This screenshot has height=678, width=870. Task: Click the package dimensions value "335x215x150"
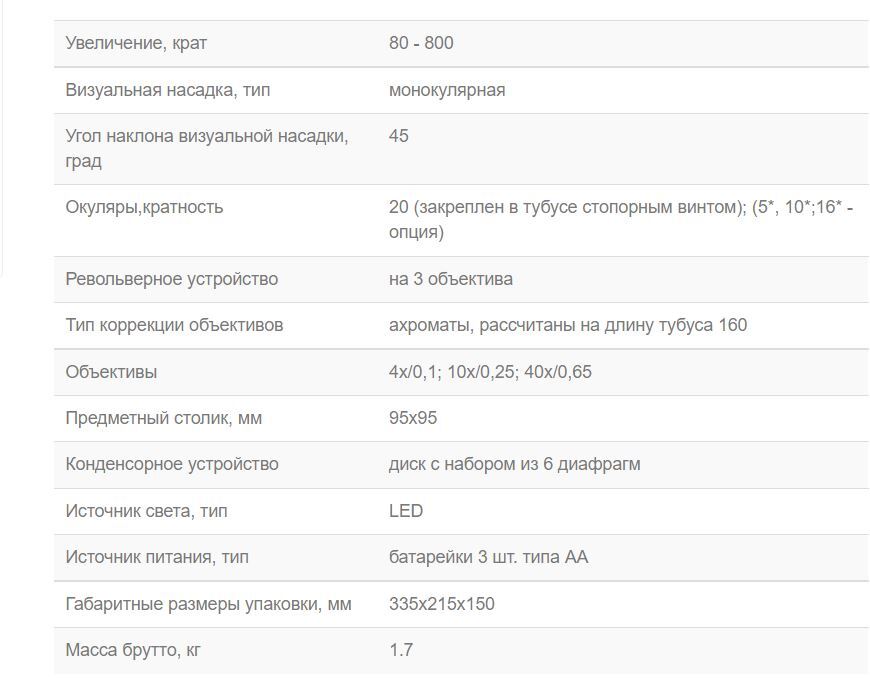tap(442, 604)
